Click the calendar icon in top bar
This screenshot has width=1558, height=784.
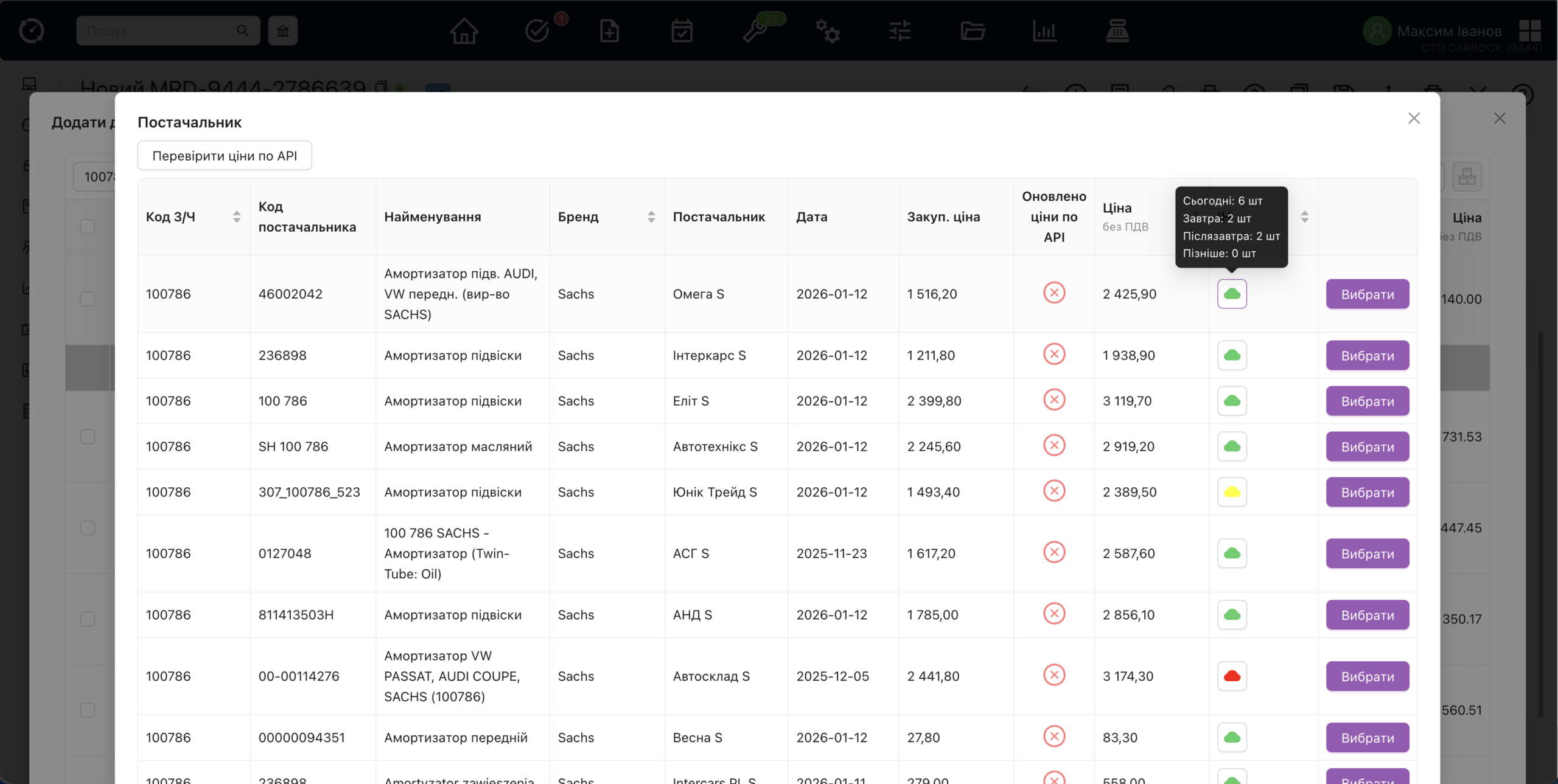[x=682, y=30]
